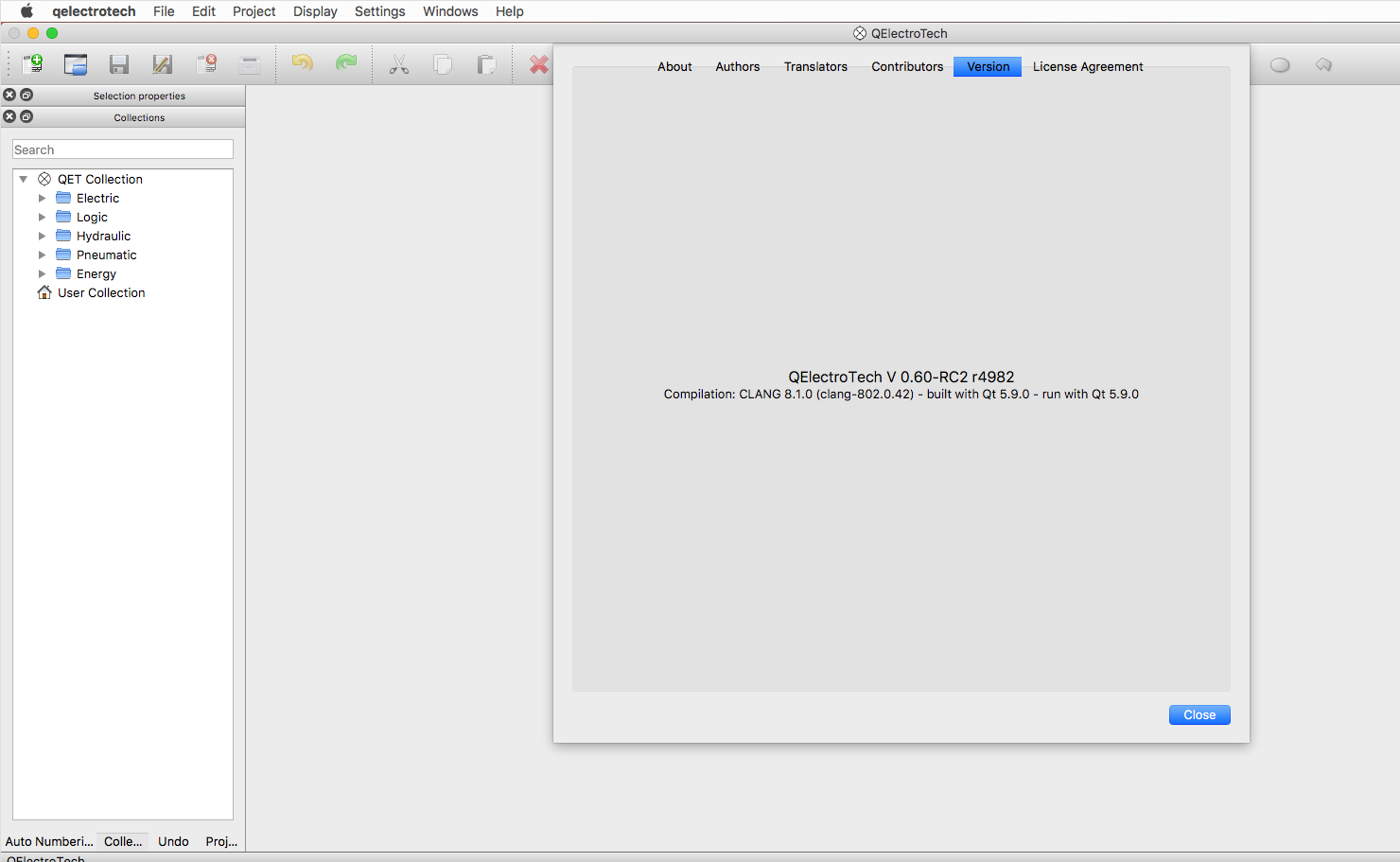Switch to the Projects dock tab
This screenshot has height=862, width=1400.
coord(221,841)
